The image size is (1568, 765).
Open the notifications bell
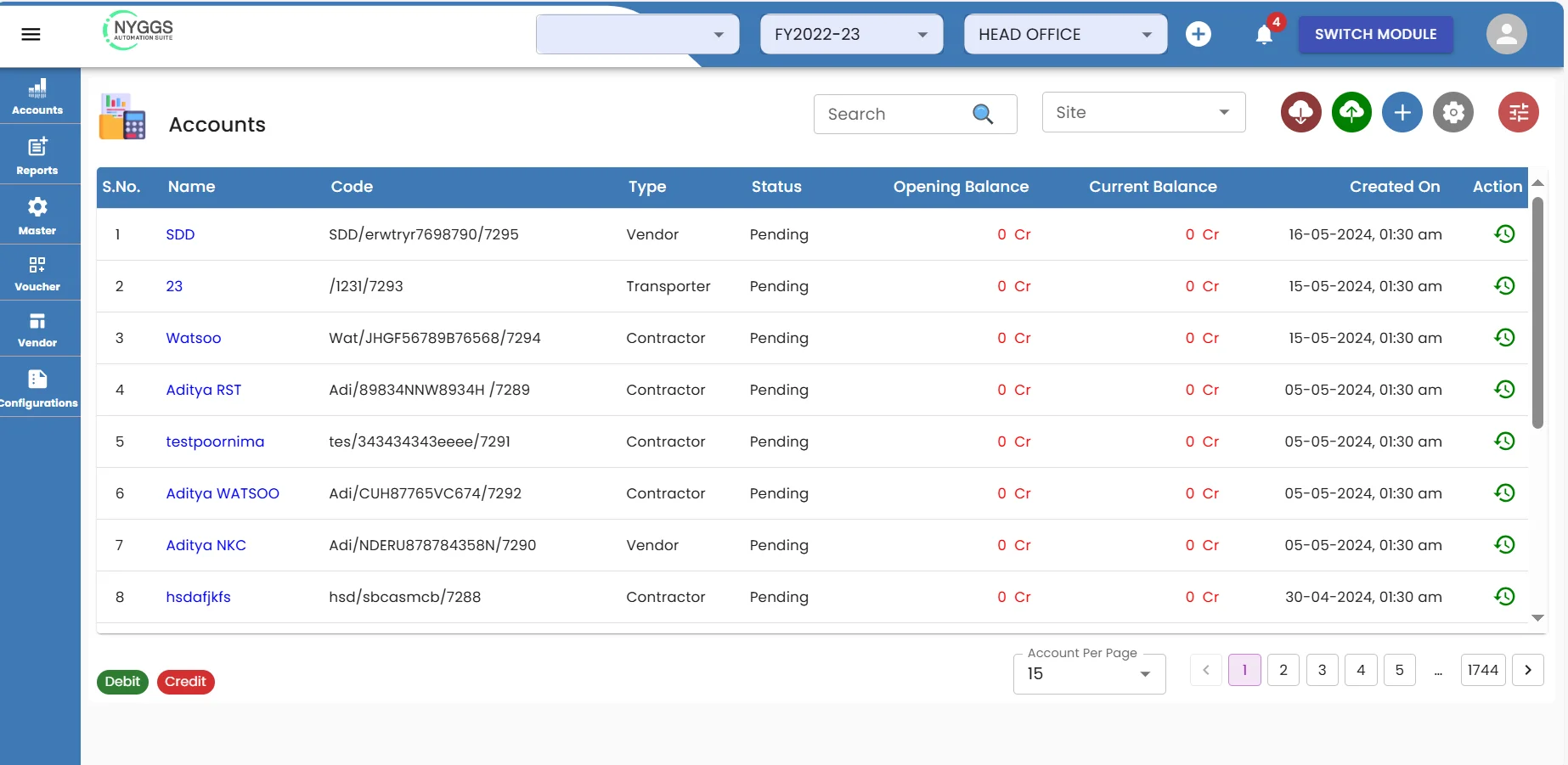[x=1264, y=34]
